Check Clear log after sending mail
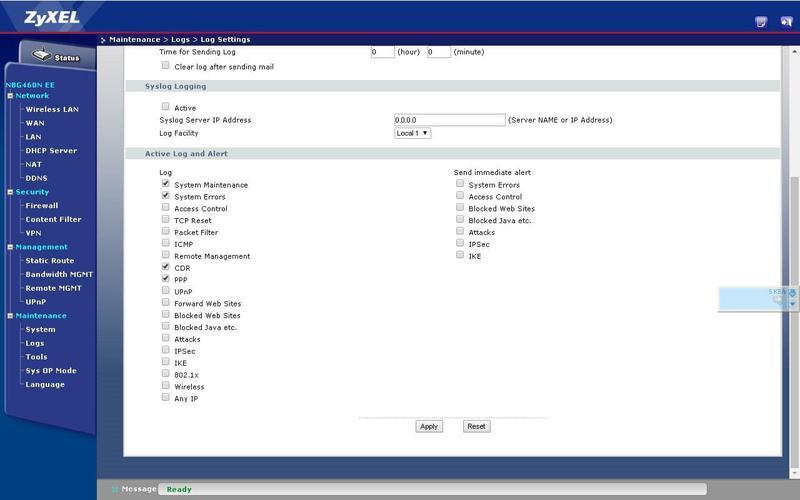Viewport: 800px width, 500px height. click(x=166, y=66)
